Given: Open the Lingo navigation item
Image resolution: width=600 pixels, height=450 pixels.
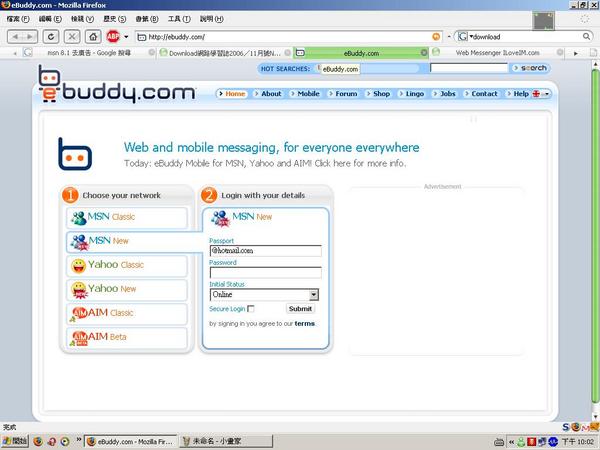Looking at the screenshot, I should point(411,94).
